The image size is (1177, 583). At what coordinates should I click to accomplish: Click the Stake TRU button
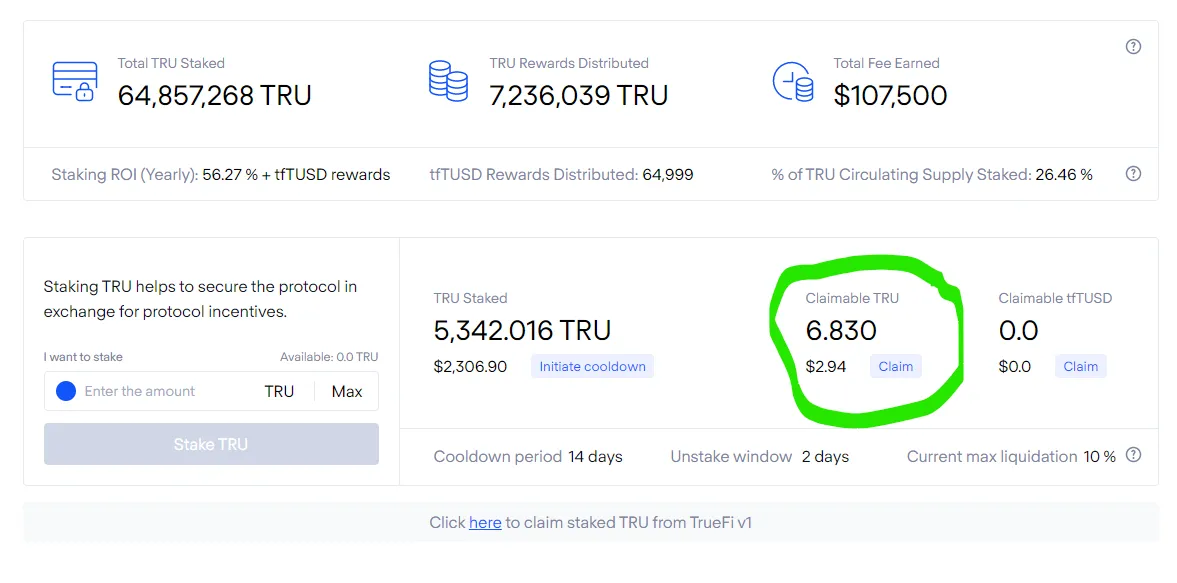(x=211, y=444)
